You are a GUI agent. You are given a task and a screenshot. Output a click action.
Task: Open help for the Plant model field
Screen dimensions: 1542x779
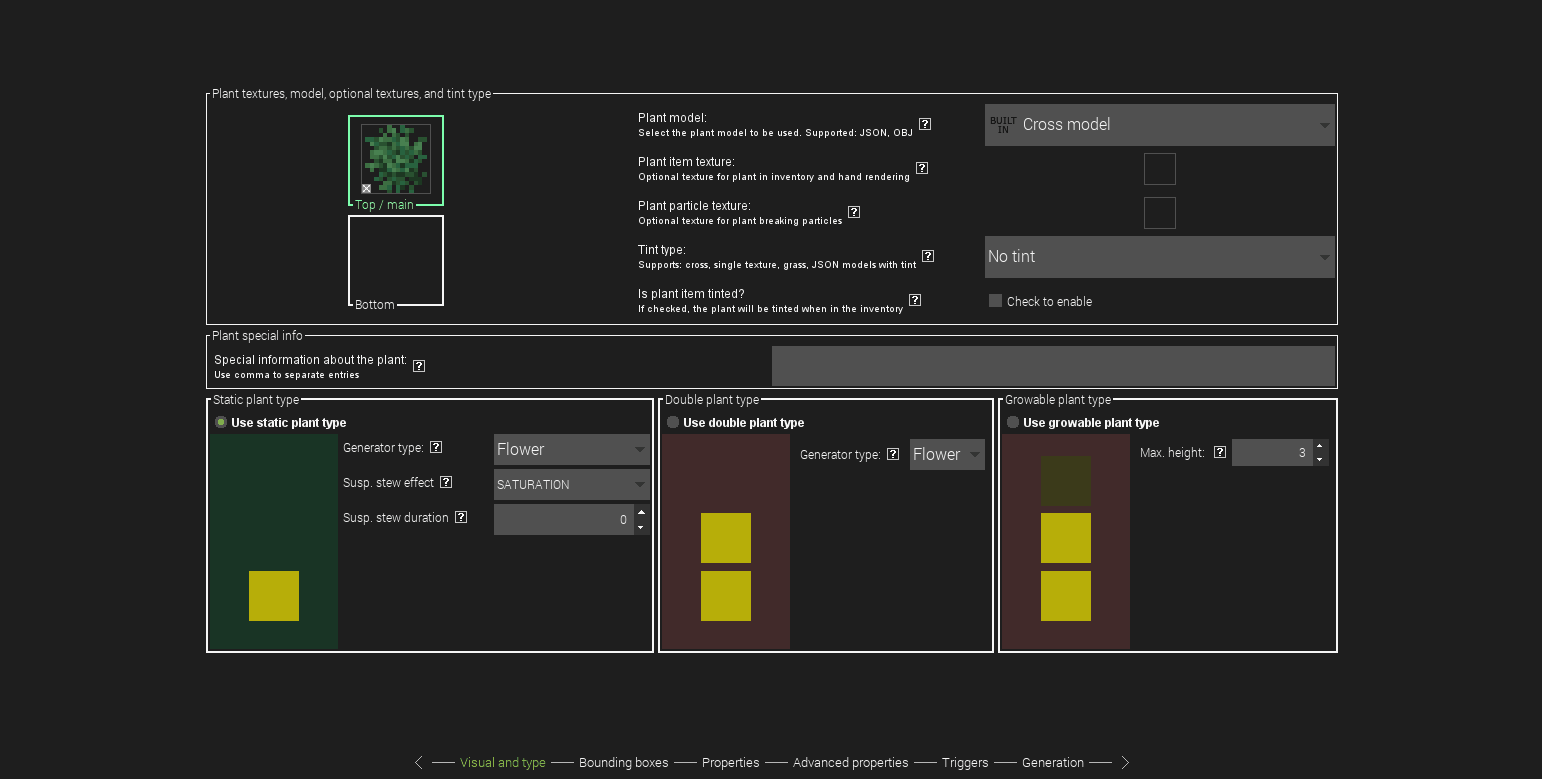click(x=924, y=124)
